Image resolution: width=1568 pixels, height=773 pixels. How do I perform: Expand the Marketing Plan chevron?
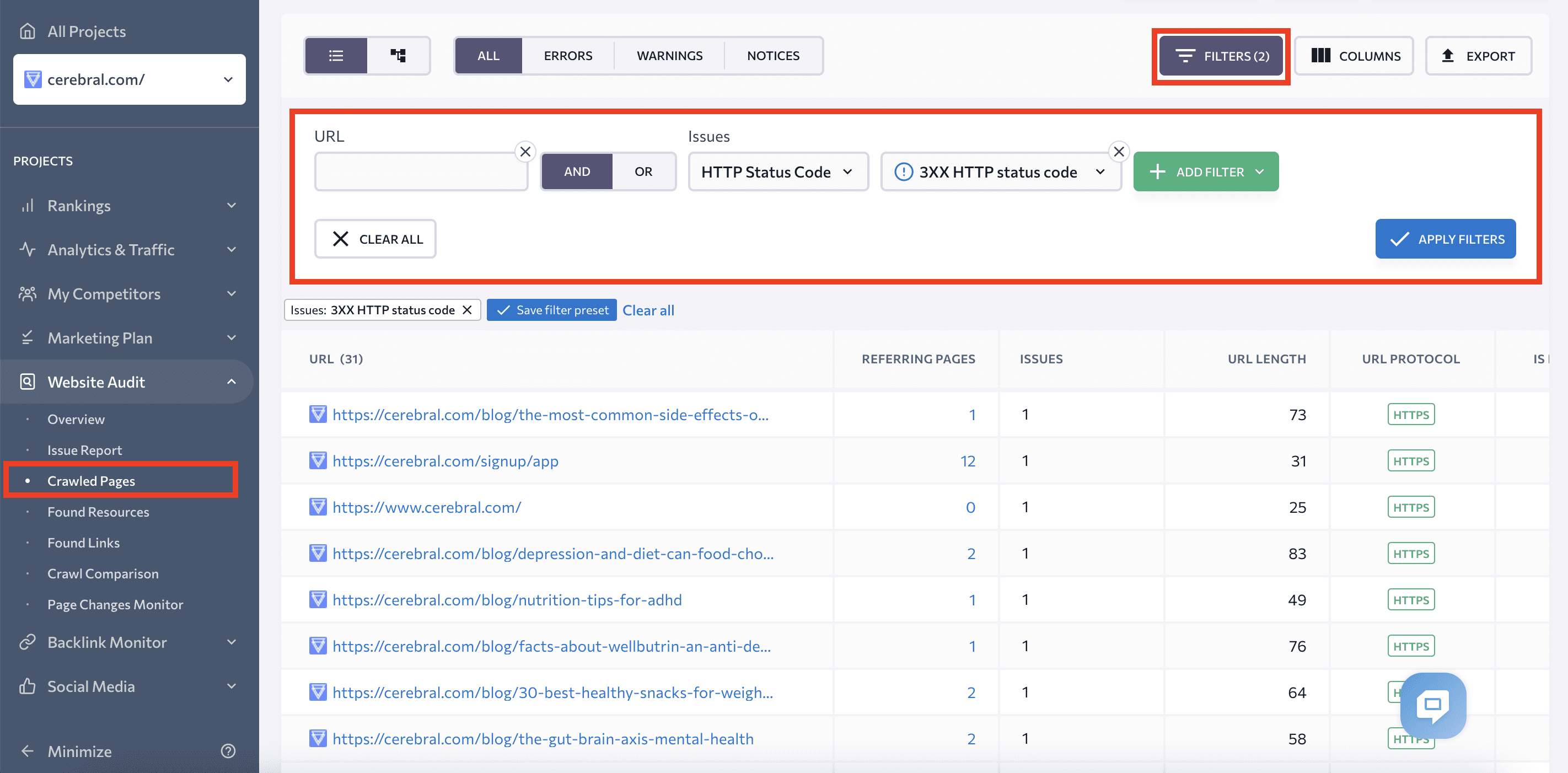pos(232,338)
